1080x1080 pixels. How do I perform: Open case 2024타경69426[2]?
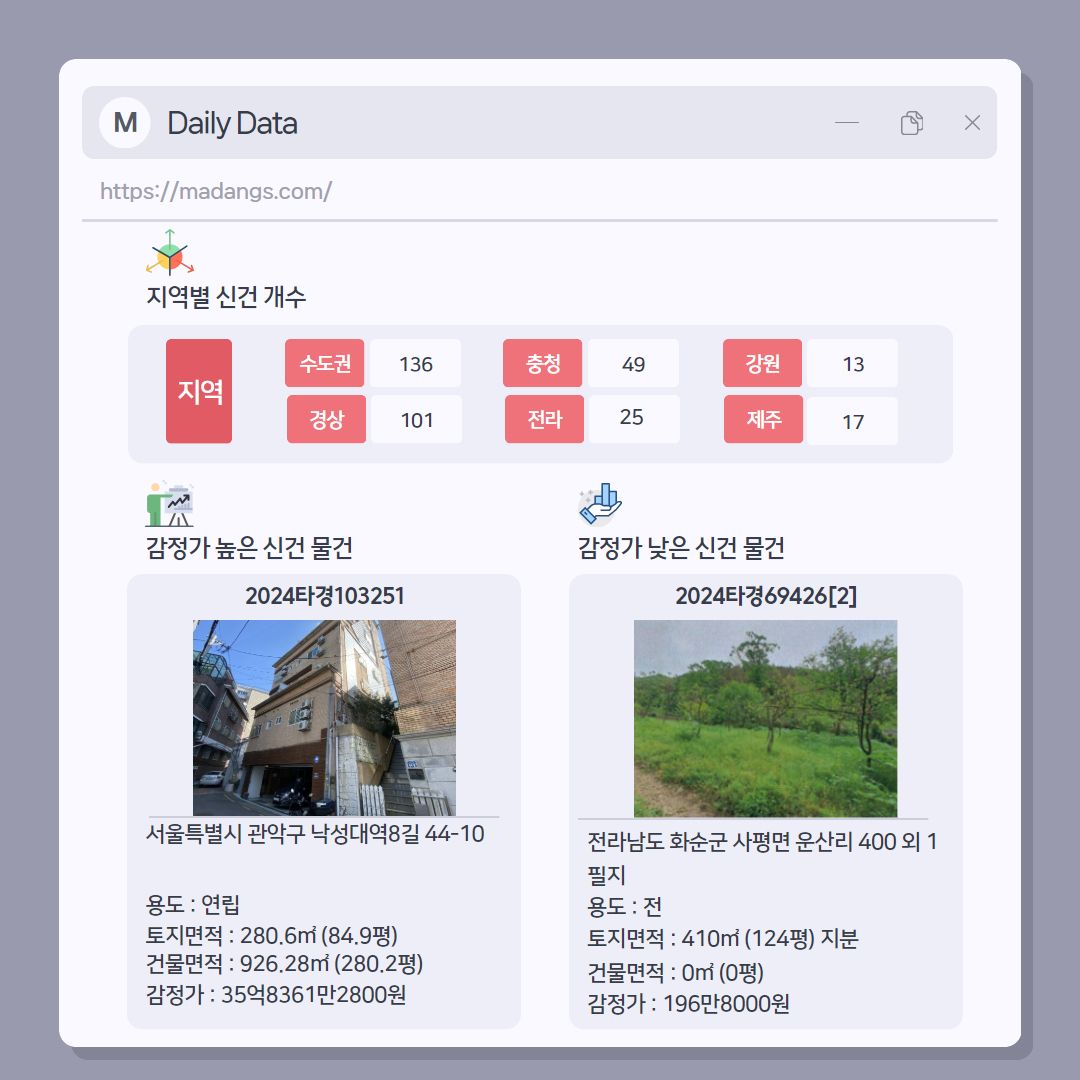point(765,596)
